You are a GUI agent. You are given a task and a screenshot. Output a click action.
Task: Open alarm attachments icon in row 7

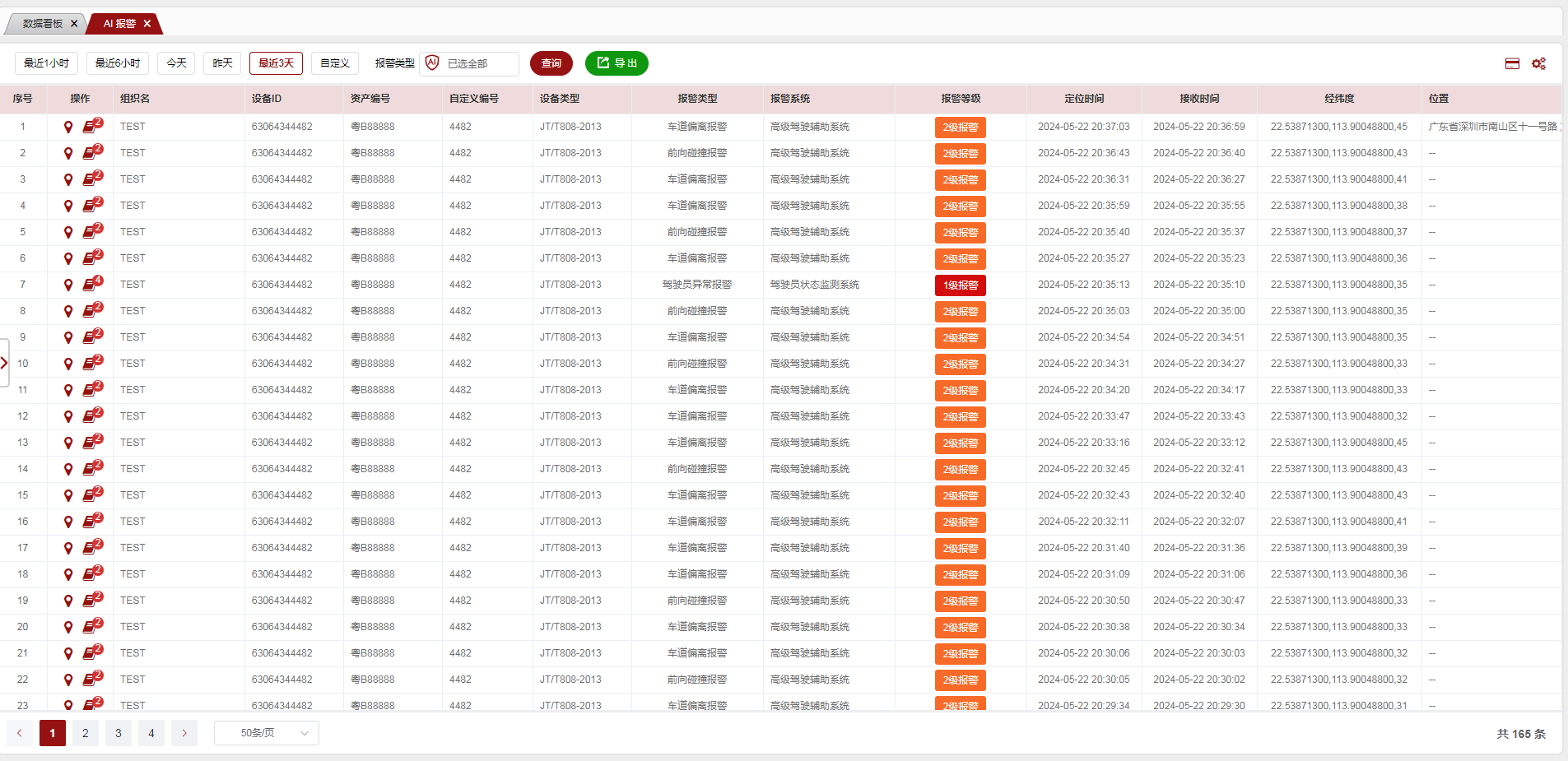pyautogui.click(x=91, y=285)
